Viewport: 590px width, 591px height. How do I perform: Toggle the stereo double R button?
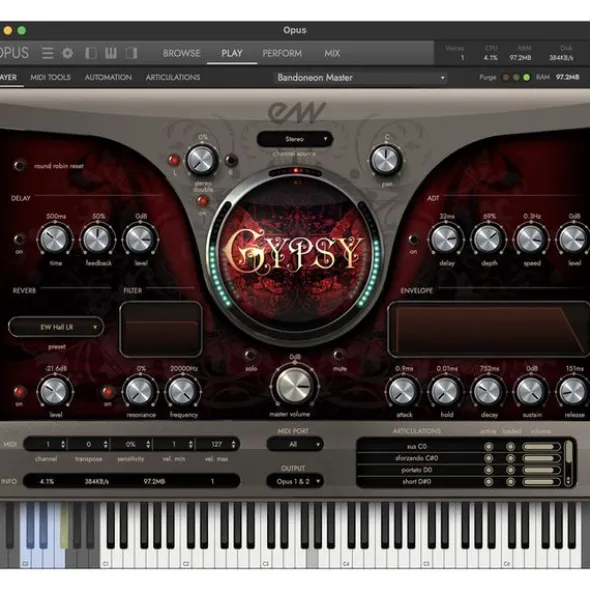231,160
